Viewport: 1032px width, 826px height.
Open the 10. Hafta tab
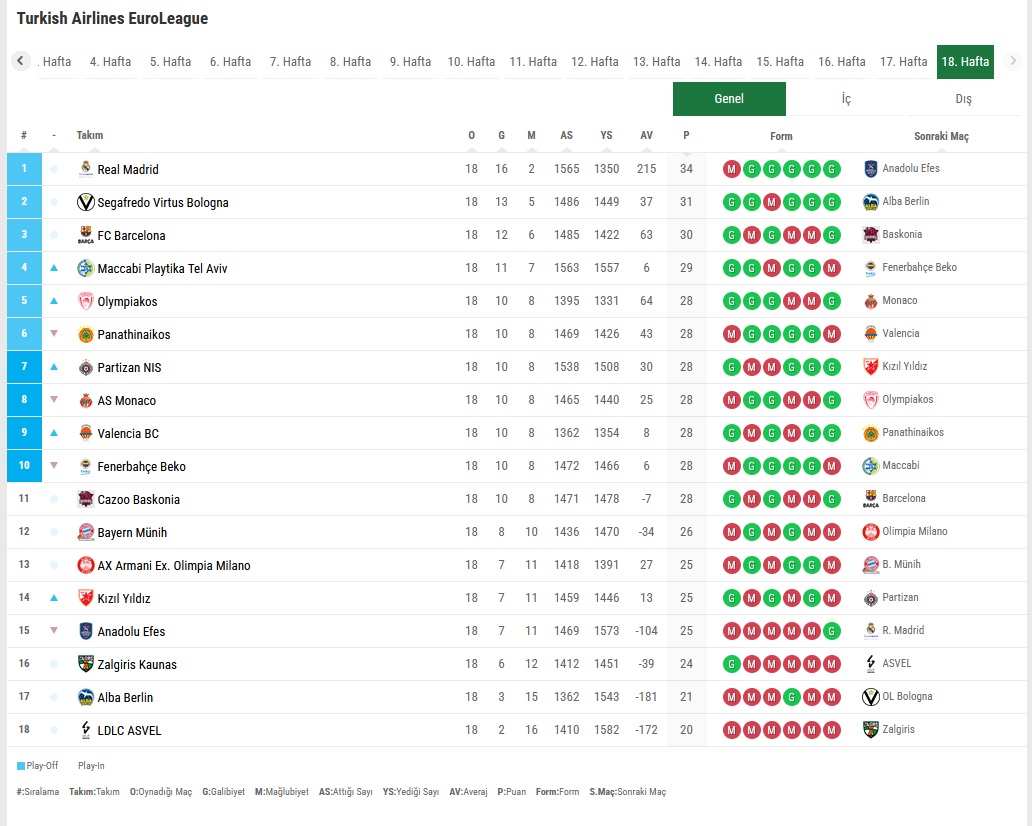[x=471, y=62]
